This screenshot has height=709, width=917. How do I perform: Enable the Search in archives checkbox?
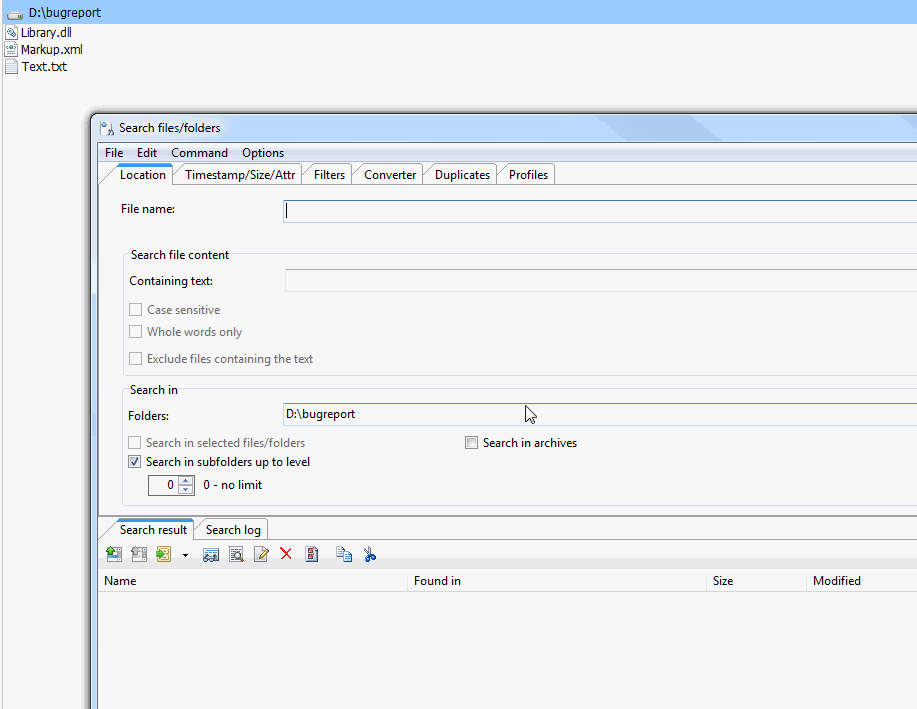point(471,443)
